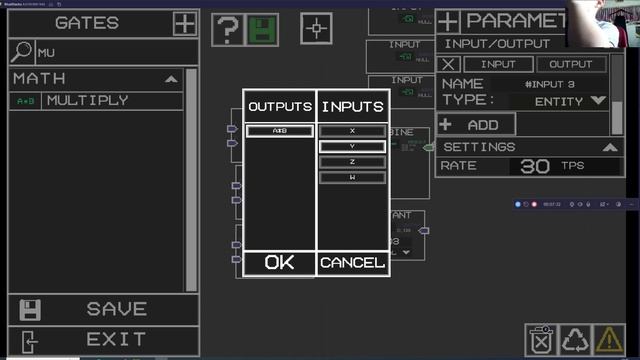Select the A*B output in dialog
The image size is (640, 360).
[x=280, y=131]
